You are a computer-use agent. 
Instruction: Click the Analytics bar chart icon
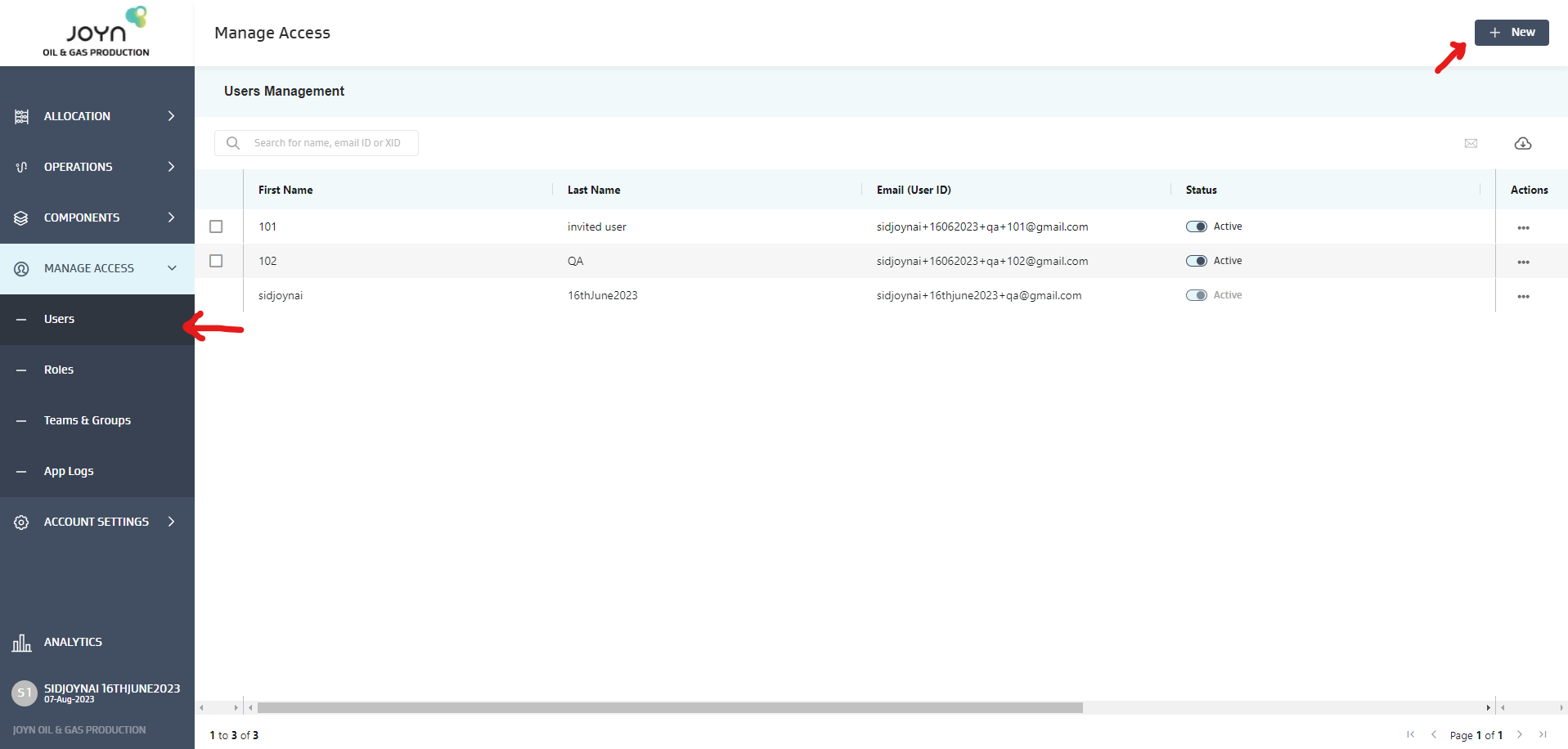tap(22, 643)
